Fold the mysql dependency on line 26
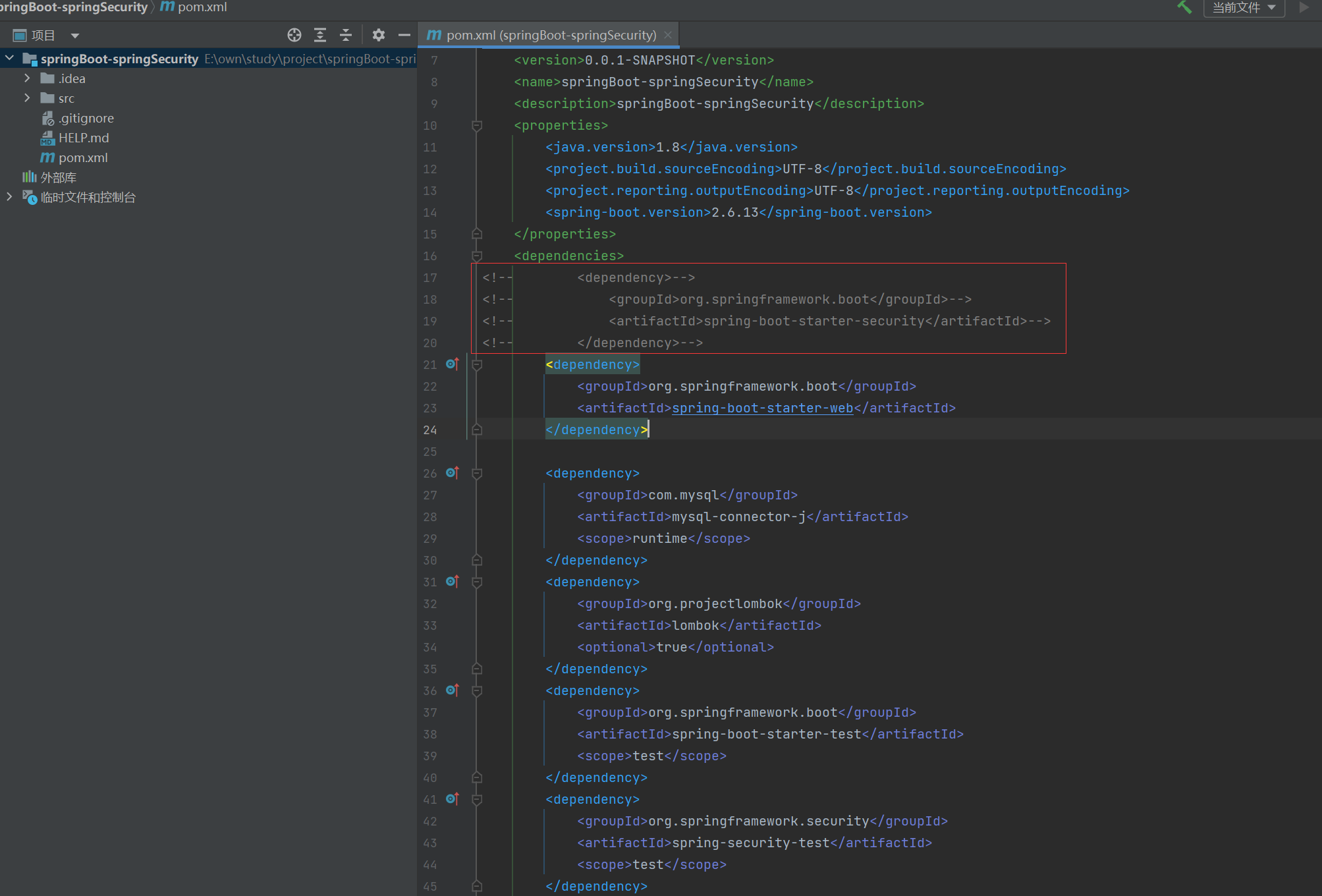This screenshot has height=896, width=1322. 477,473
